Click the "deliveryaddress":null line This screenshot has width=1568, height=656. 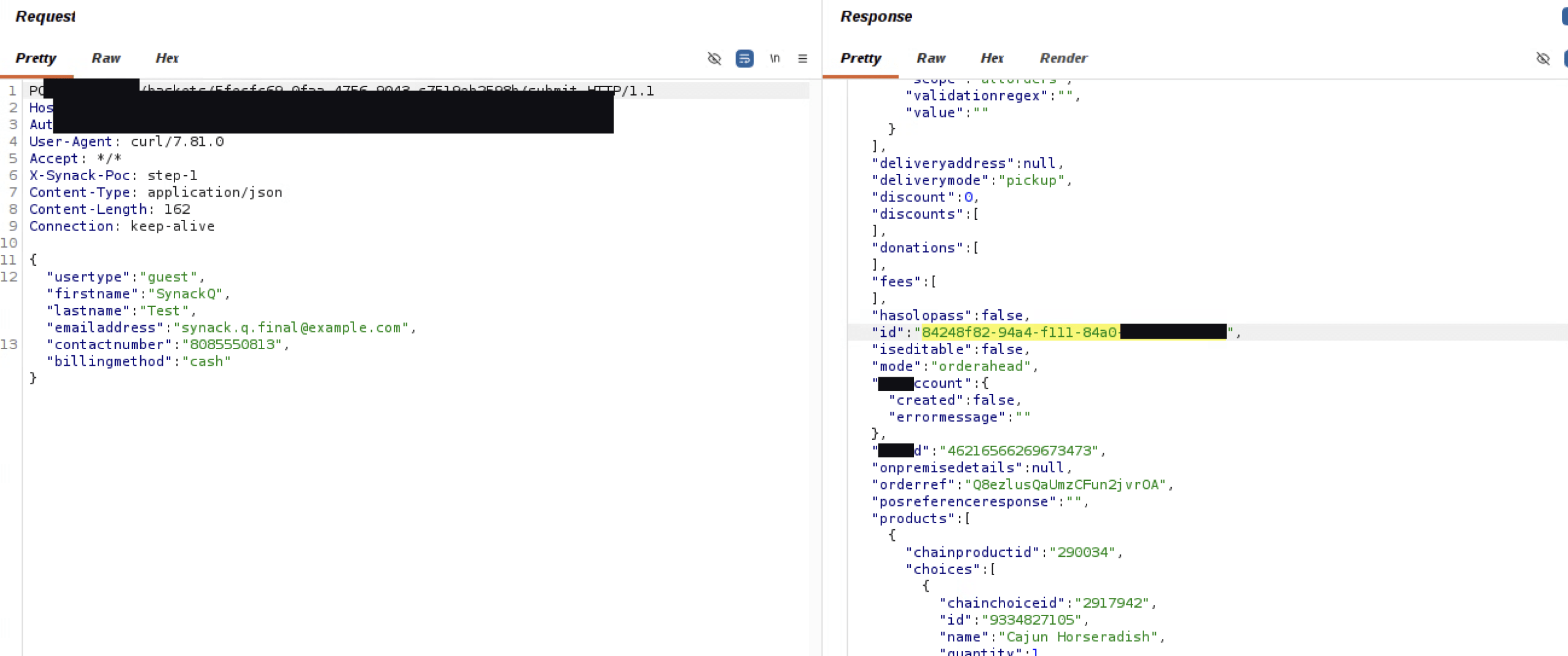[x=968, y=164]
